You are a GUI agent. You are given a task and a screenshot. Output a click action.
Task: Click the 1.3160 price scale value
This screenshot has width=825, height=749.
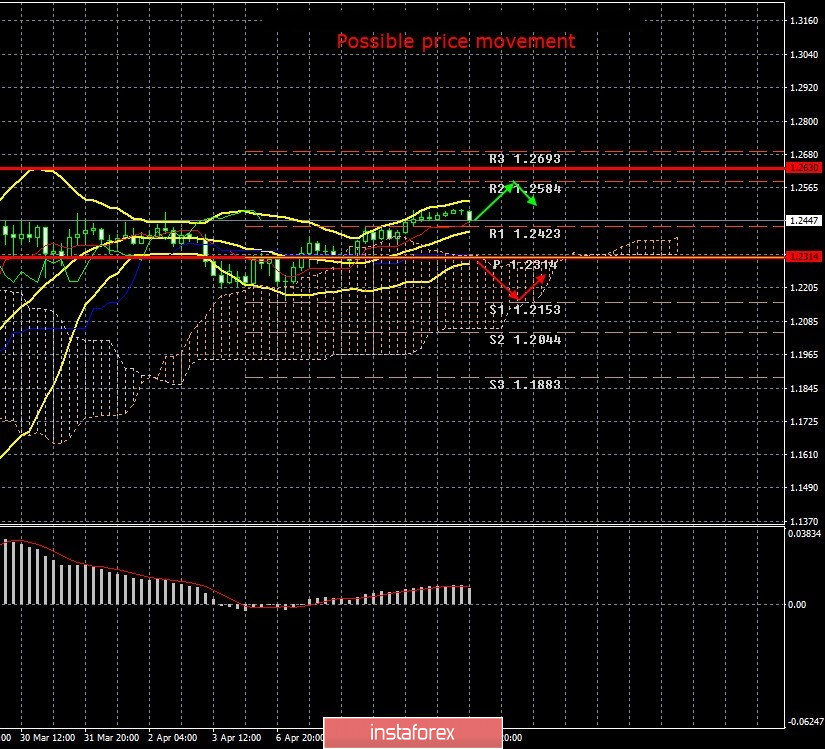point(804,21)
